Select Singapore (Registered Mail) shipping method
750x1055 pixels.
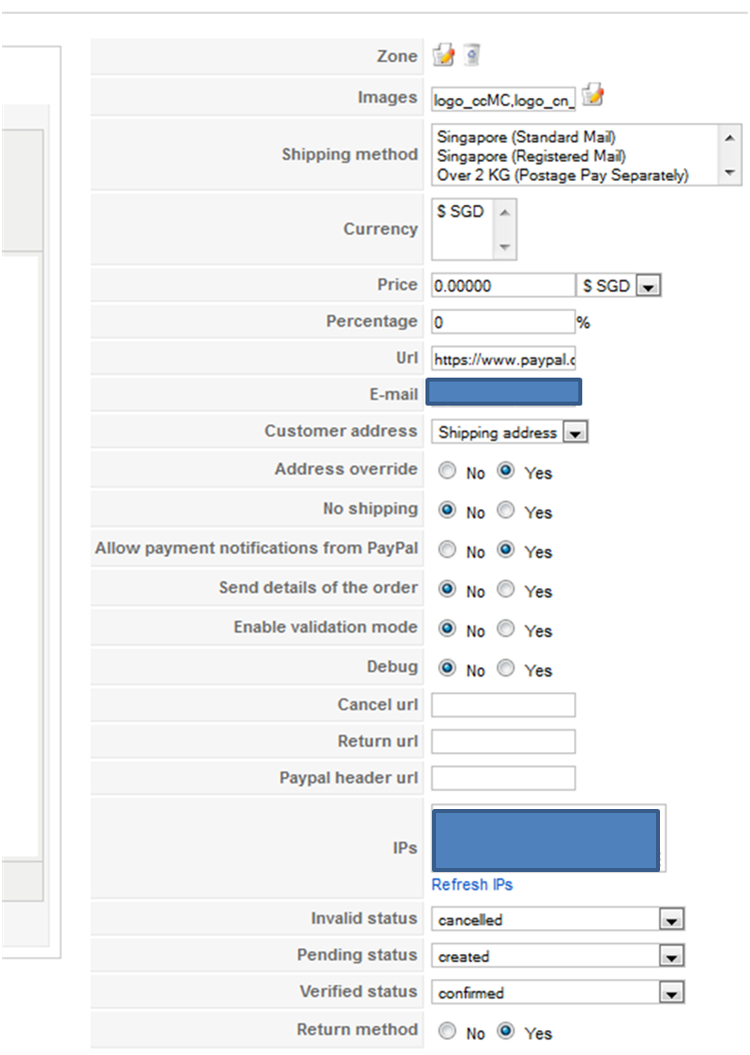click(531, 156)
